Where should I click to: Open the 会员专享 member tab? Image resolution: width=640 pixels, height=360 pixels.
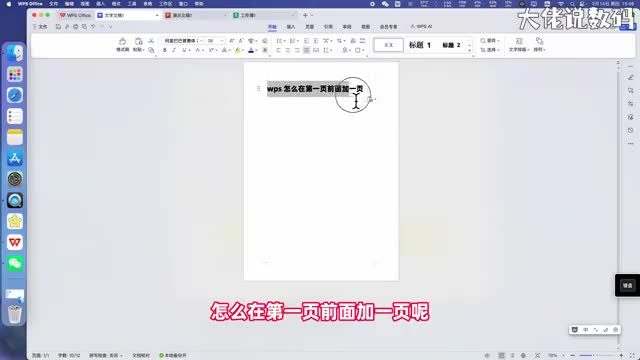point(388,27)
